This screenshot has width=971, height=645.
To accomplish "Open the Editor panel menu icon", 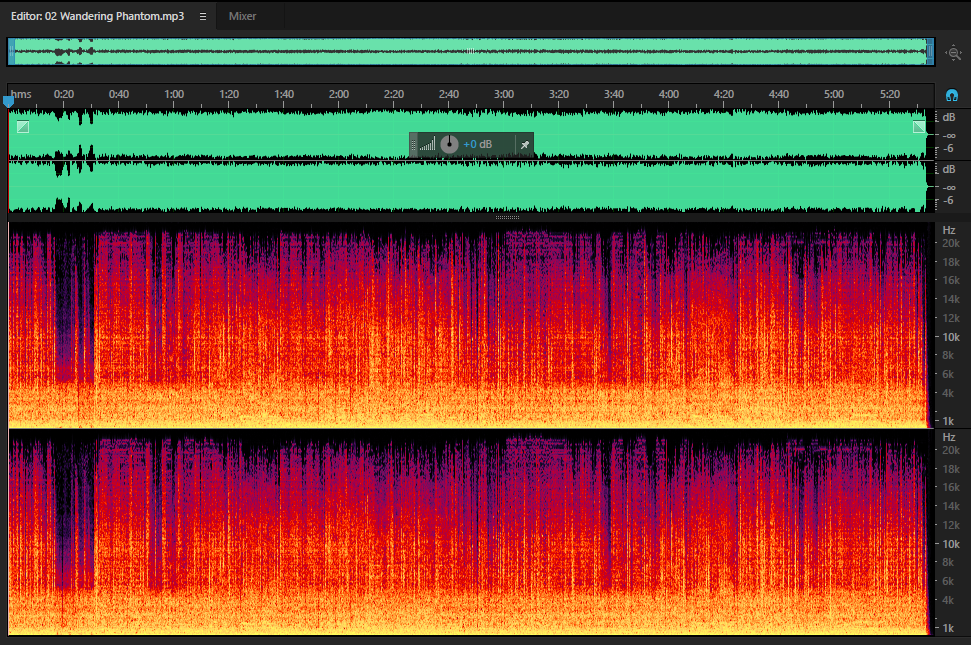I will (202, 17).
